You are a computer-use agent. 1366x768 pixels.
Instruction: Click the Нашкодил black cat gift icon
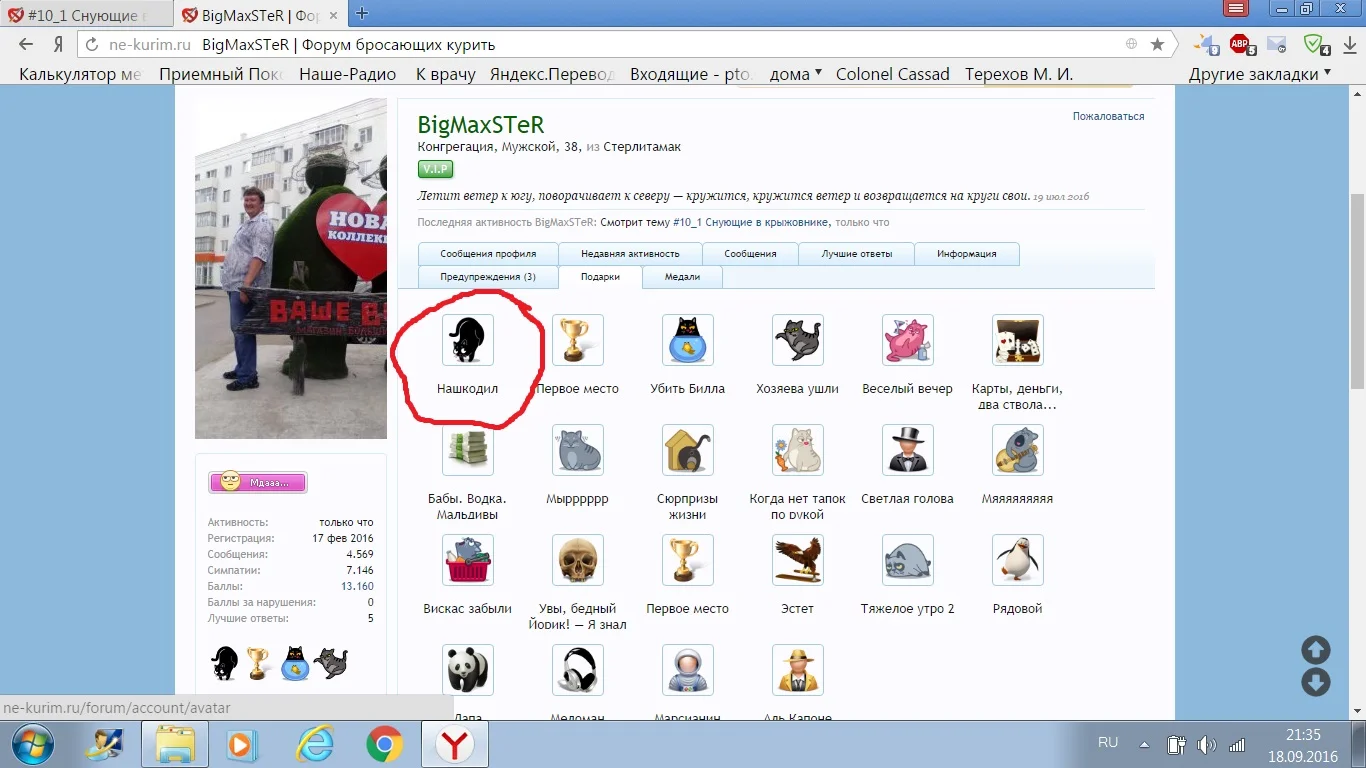point(468,339)
